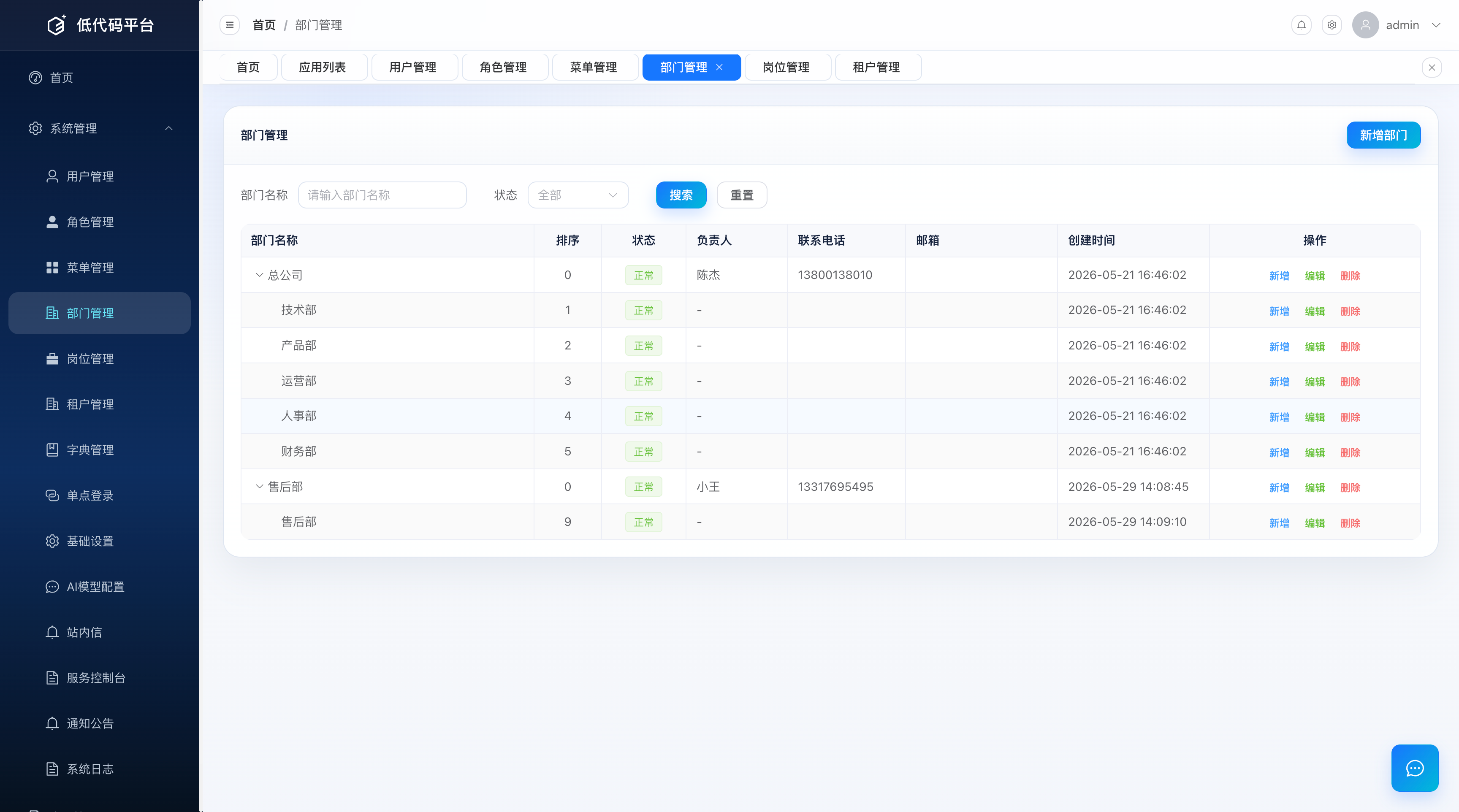Image resolution: width=1459 pixels, height=812 pixels.
Task: Click phone number 13800138010
Action: (835, 275)
